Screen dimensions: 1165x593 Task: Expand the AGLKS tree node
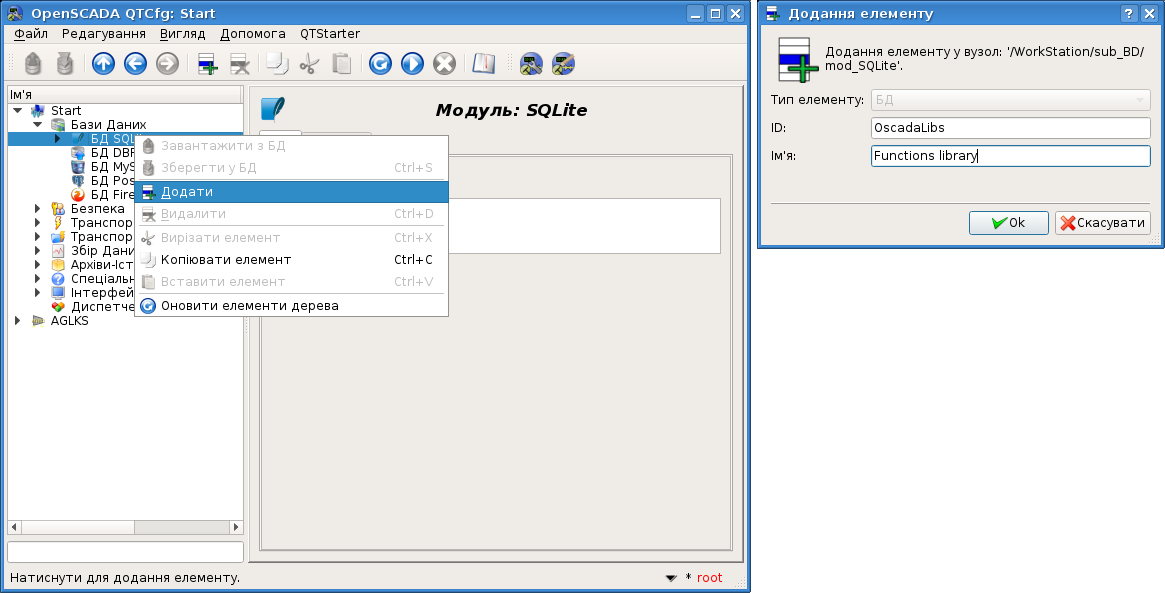click(x=18, y=321)
